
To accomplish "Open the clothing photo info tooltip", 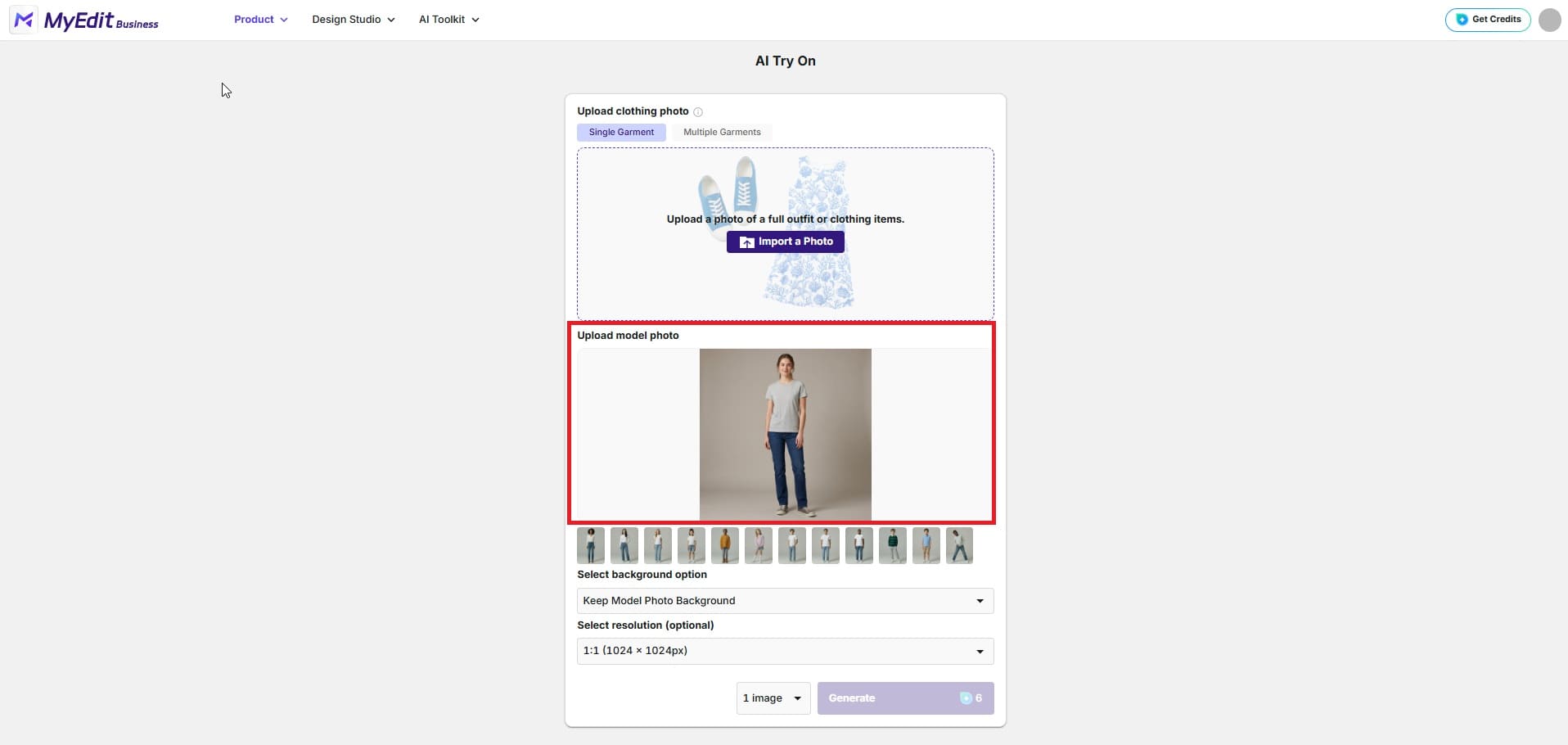I will (698, 111).
